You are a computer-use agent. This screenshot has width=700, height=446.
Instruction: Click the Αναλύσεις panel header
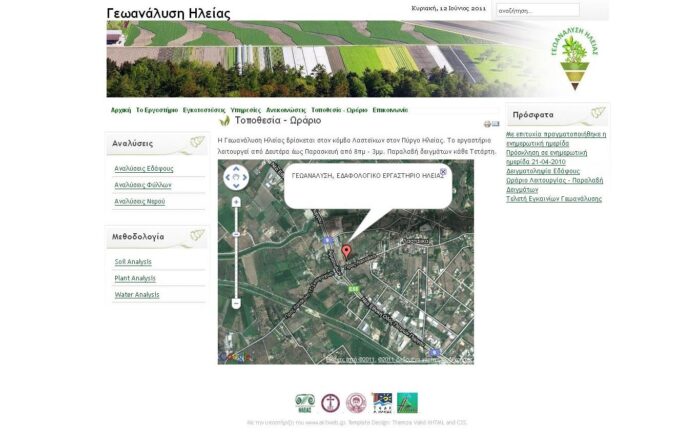tap(157, 143)
